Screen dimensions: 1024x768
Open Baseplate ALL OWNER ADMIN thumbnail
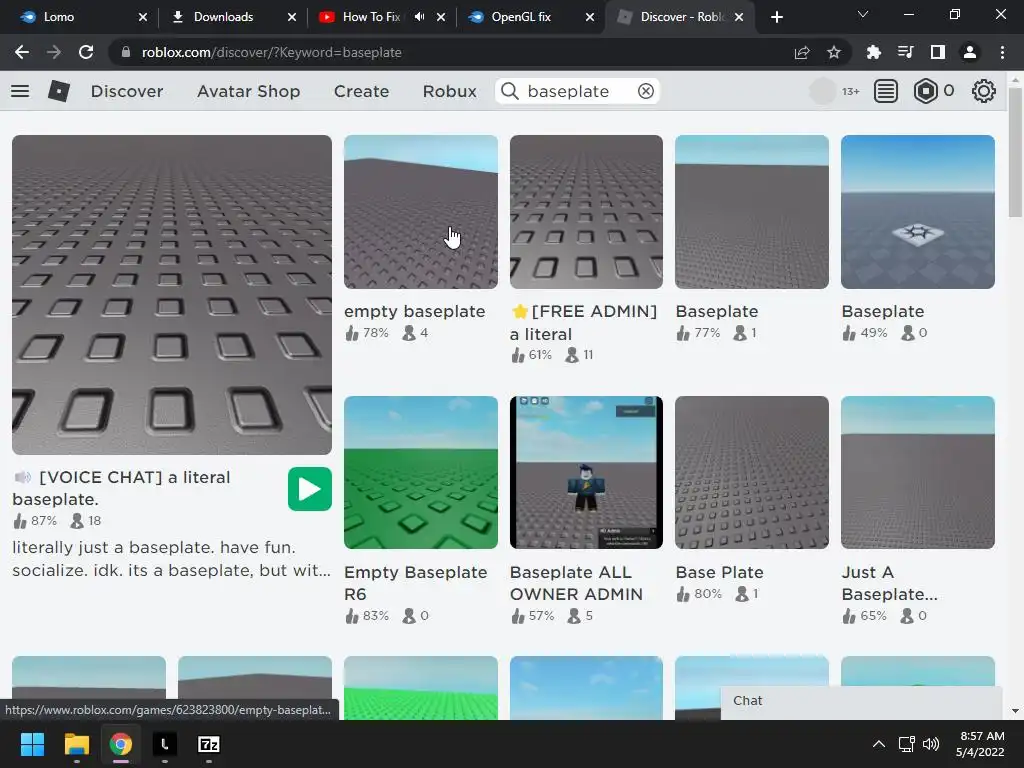[586, 472]
